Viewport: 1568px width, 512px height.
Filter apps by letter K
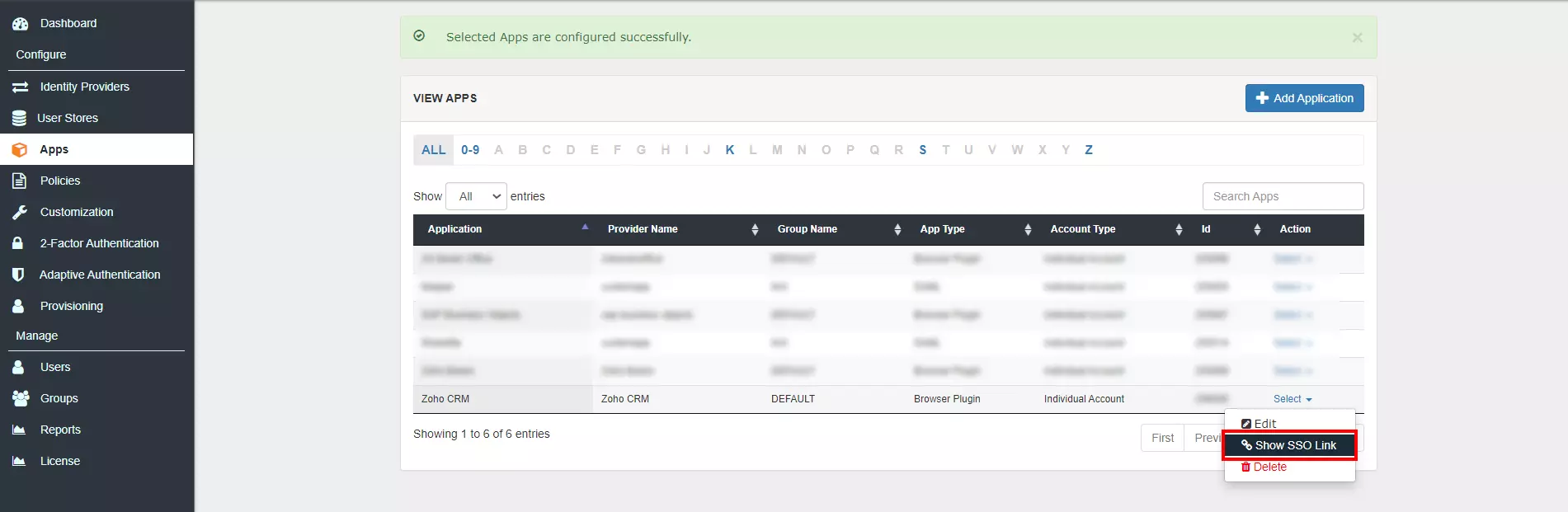tap(730, 150)
